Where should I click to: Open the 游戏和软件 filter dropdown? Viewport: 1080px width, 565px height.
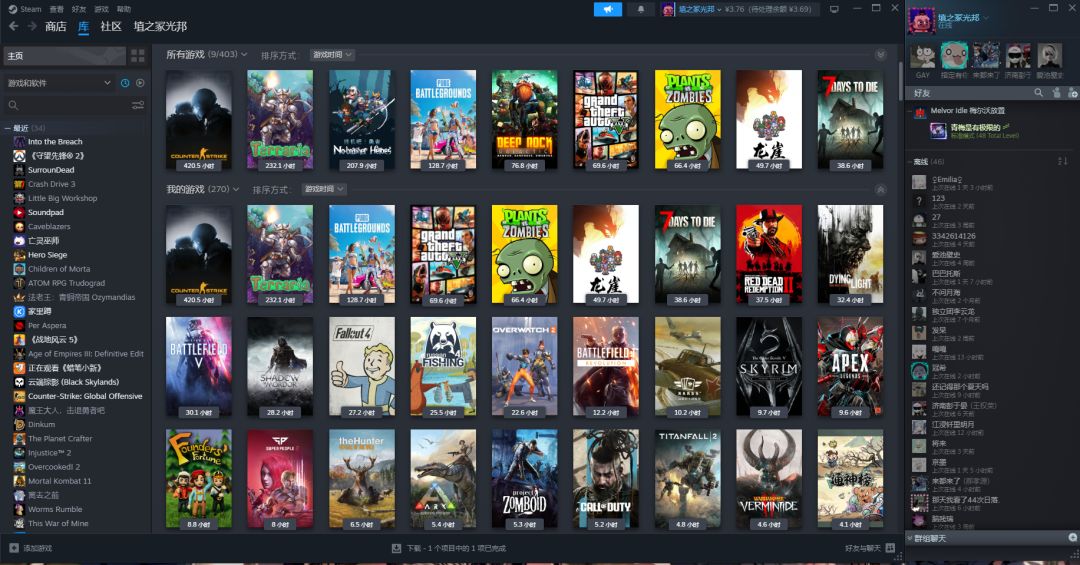[x=59, y=83]
